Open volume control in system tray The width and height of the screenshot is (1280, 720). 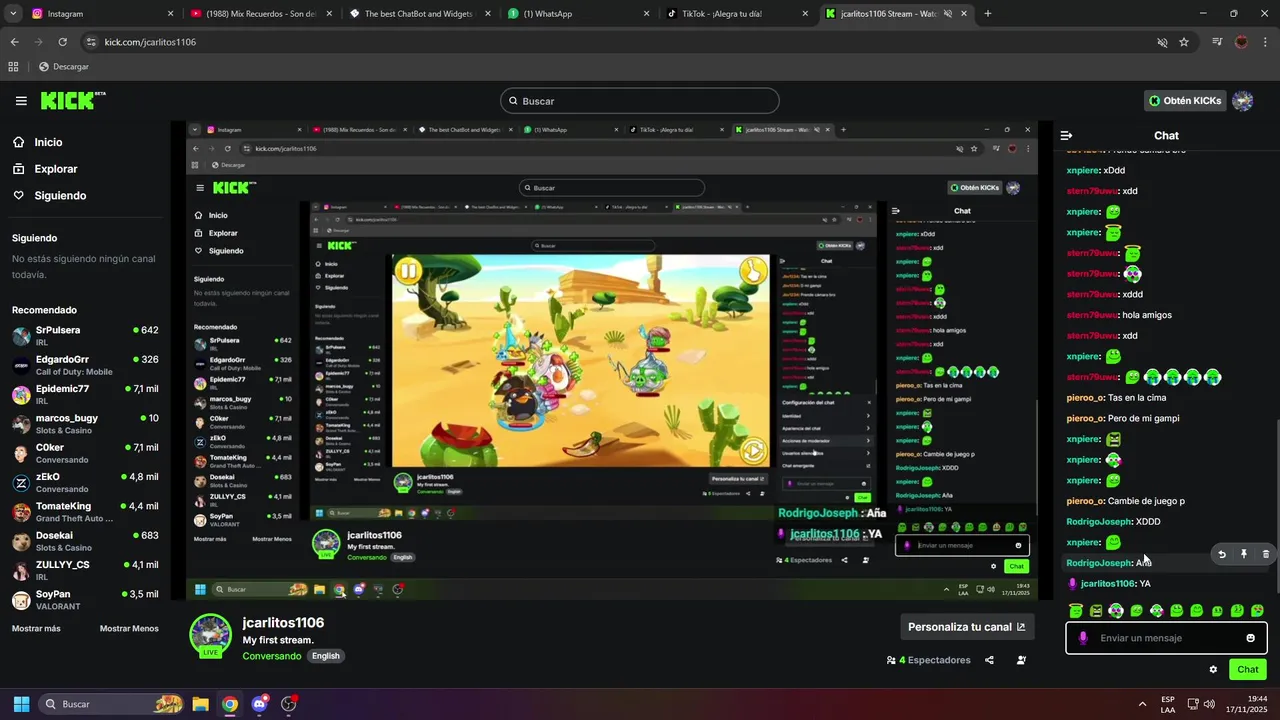(x=1209, y=704)
